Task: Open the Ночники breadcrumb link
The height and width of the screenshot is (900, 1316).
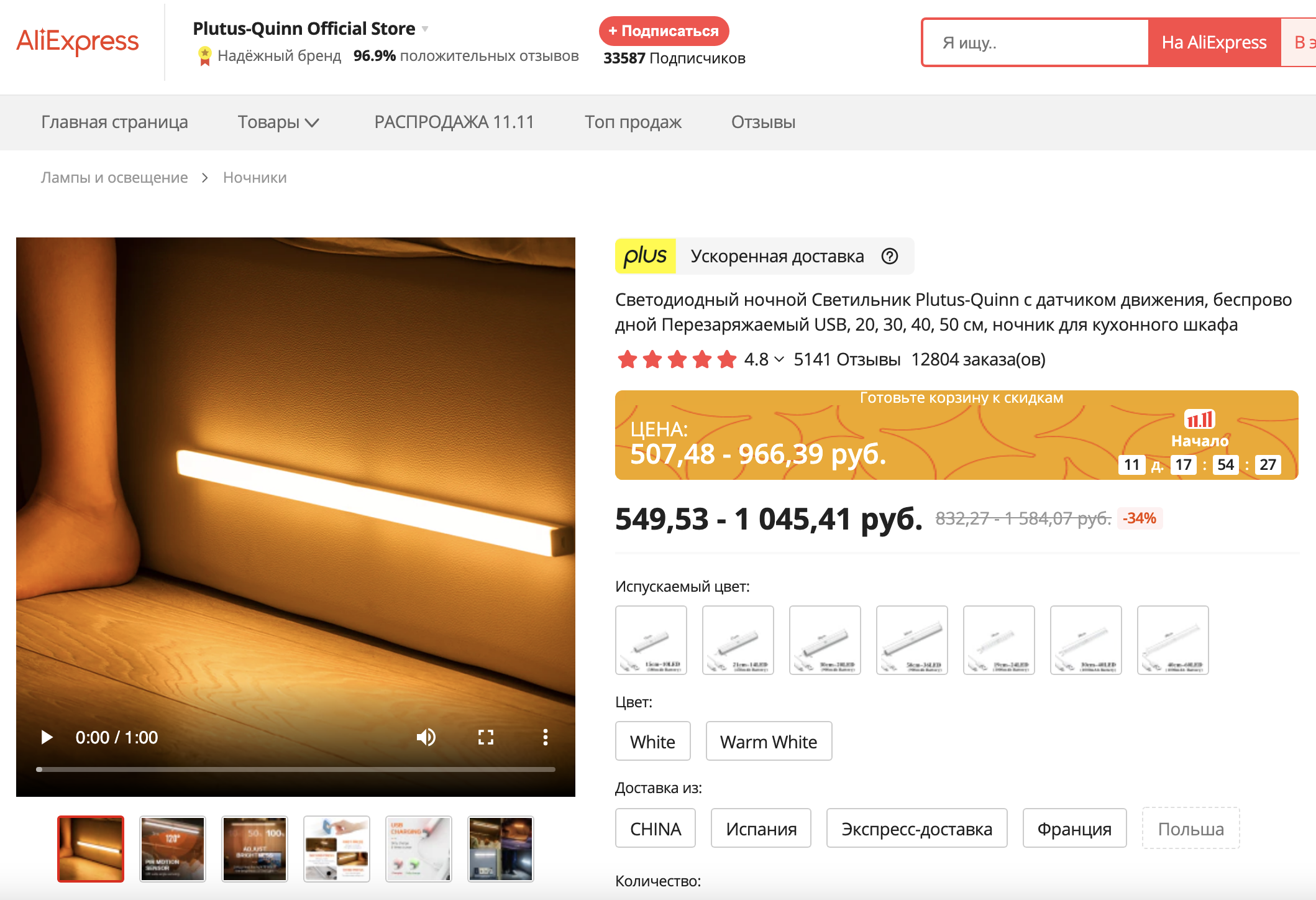Action: click(255, 178)
